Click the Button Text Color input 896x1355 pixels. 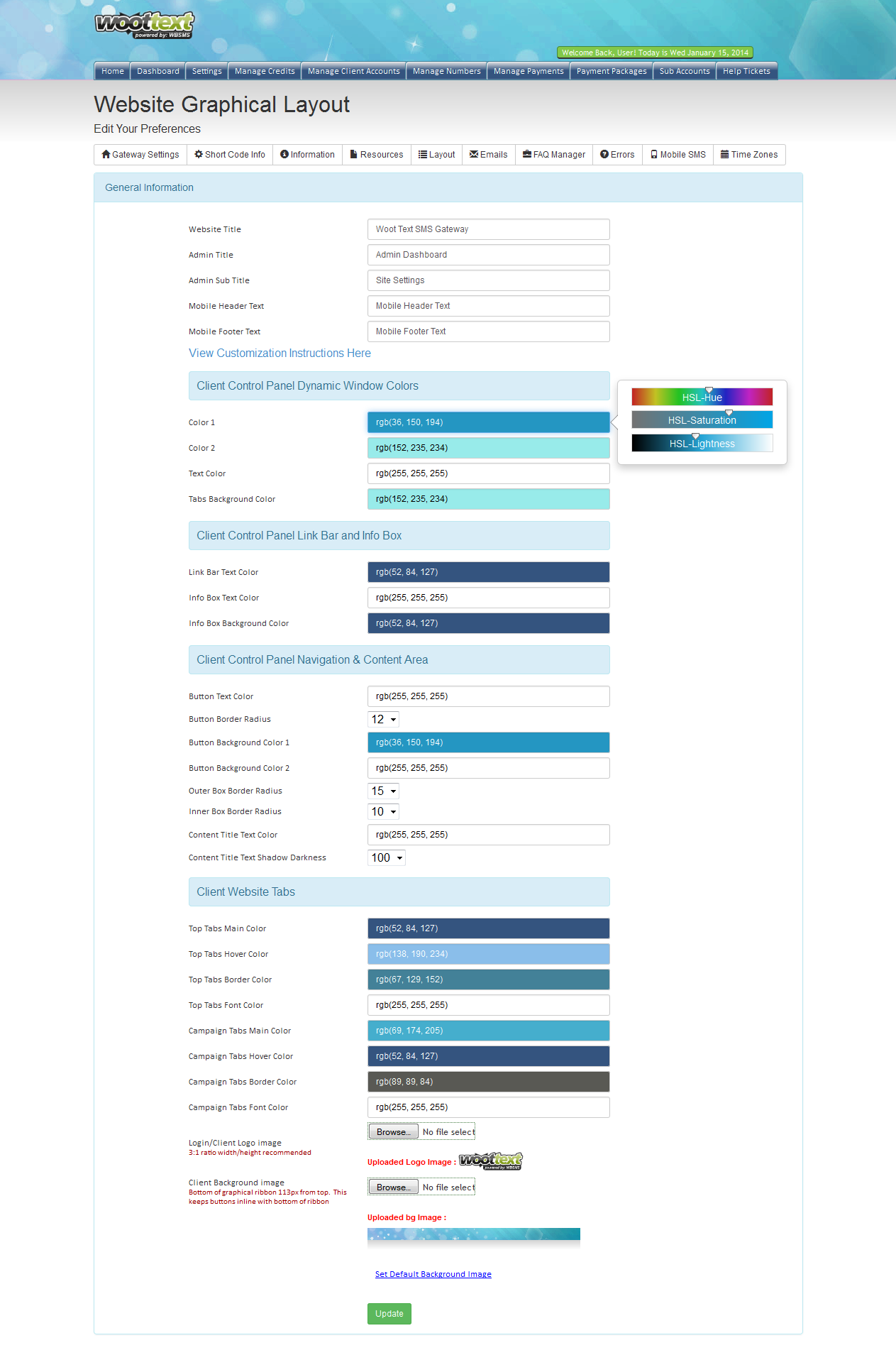[489, 696]
